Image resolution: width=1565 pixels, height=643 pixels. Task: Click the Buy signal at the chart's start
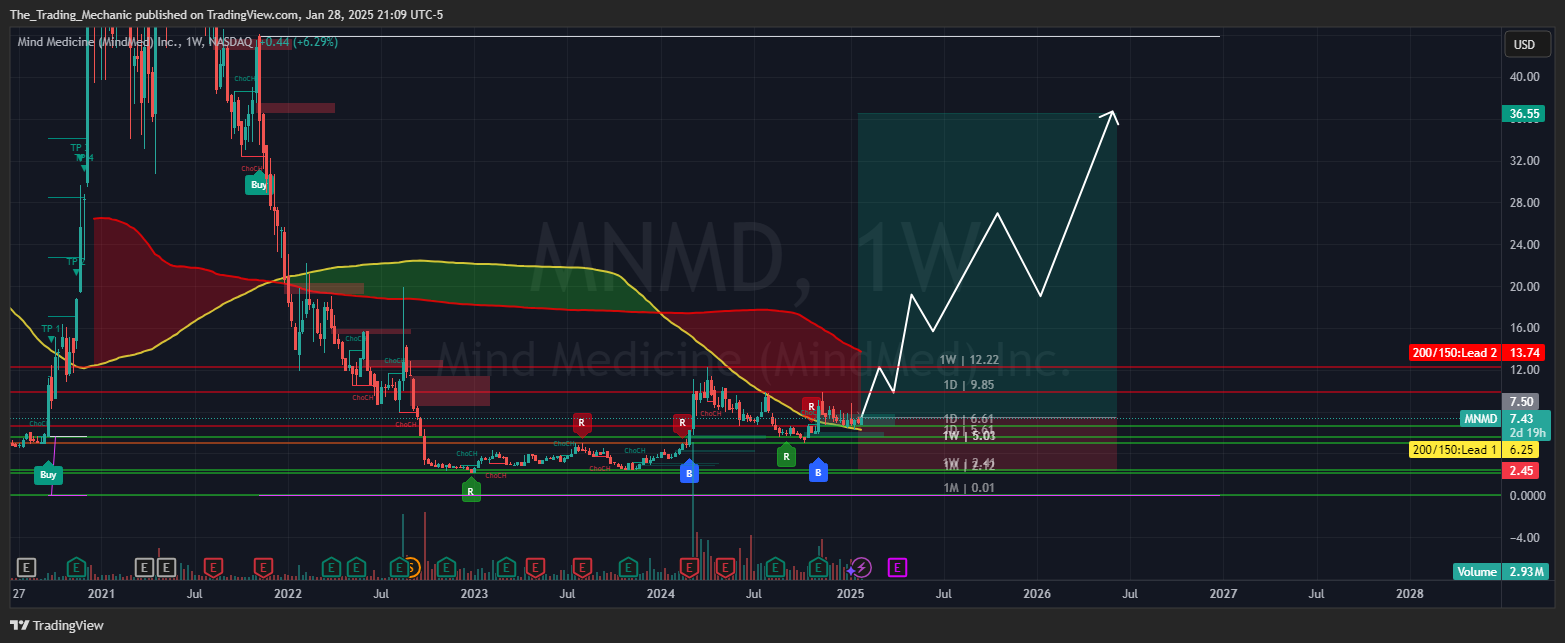click(47, 474)
